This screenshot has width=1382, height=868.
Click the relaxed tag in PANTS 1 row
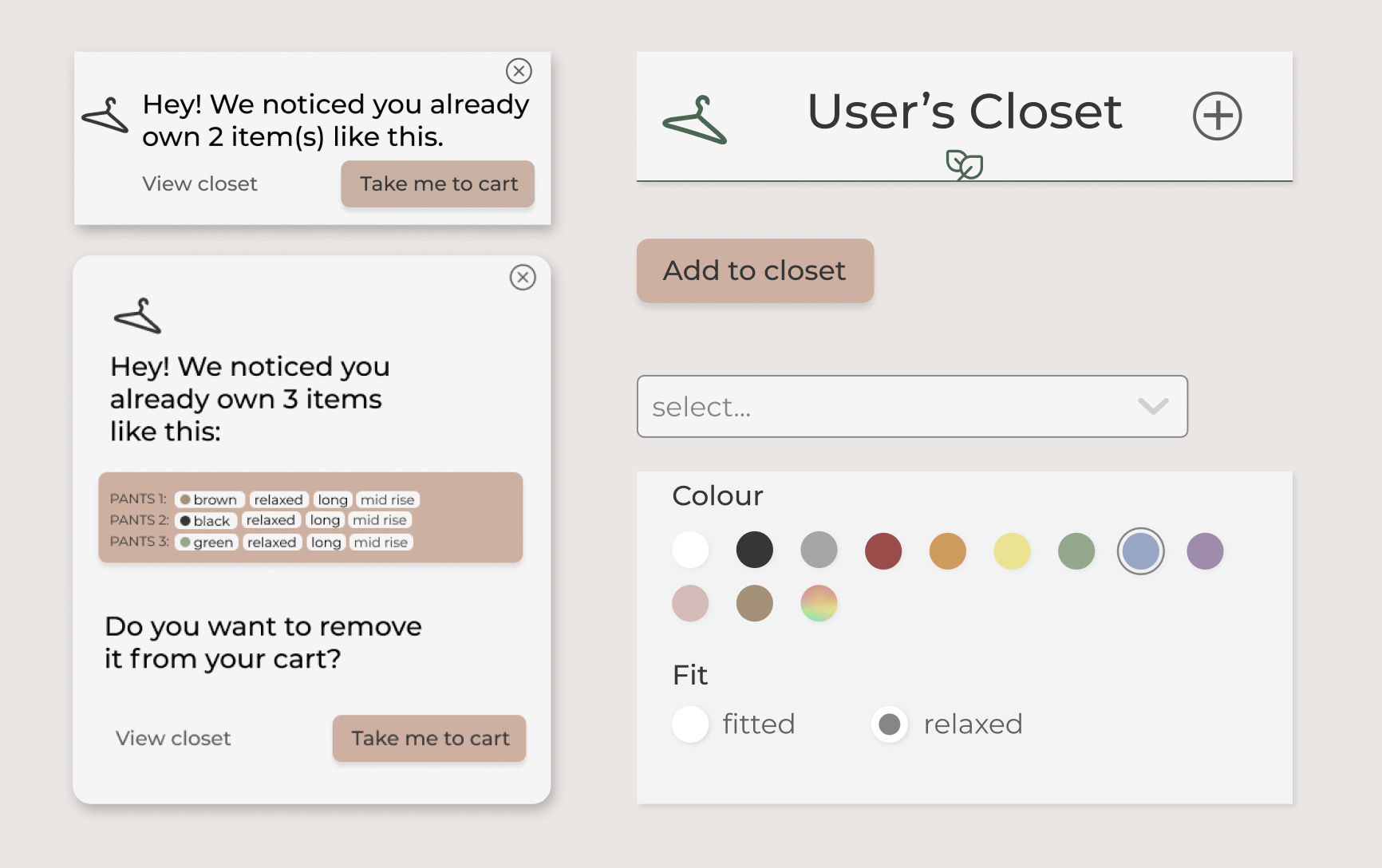[x=278, y=499]
